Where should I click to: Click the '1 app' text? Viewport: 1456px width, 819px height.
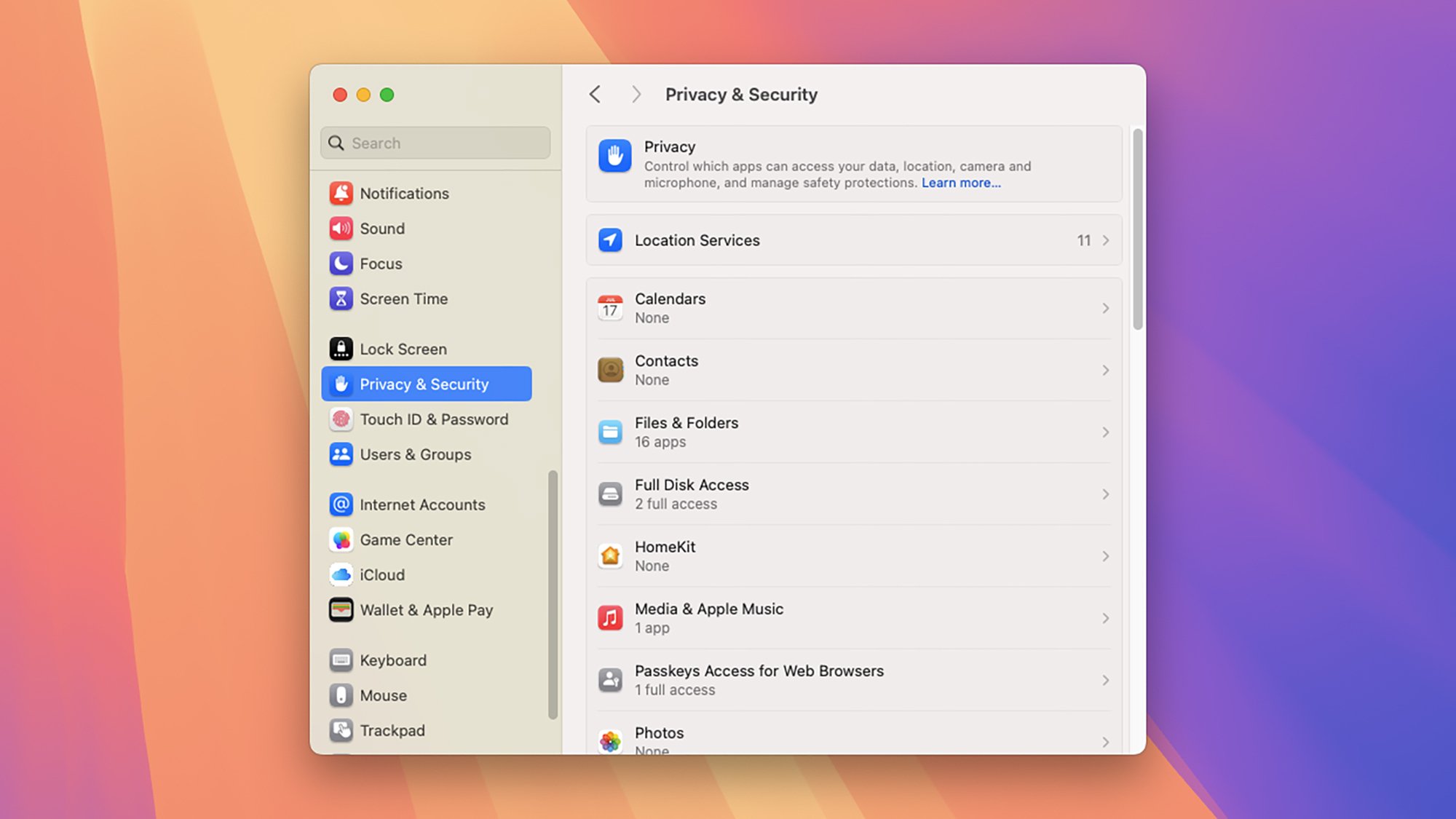pos(652,628)
